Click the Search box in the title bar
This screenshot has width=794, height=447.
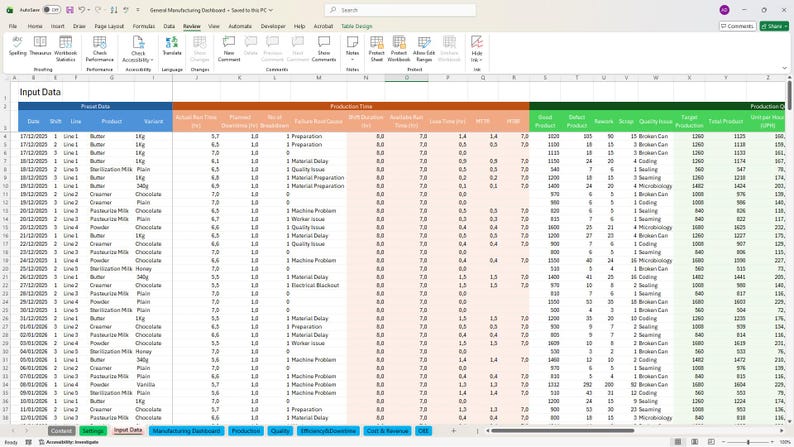pos(400,10)
